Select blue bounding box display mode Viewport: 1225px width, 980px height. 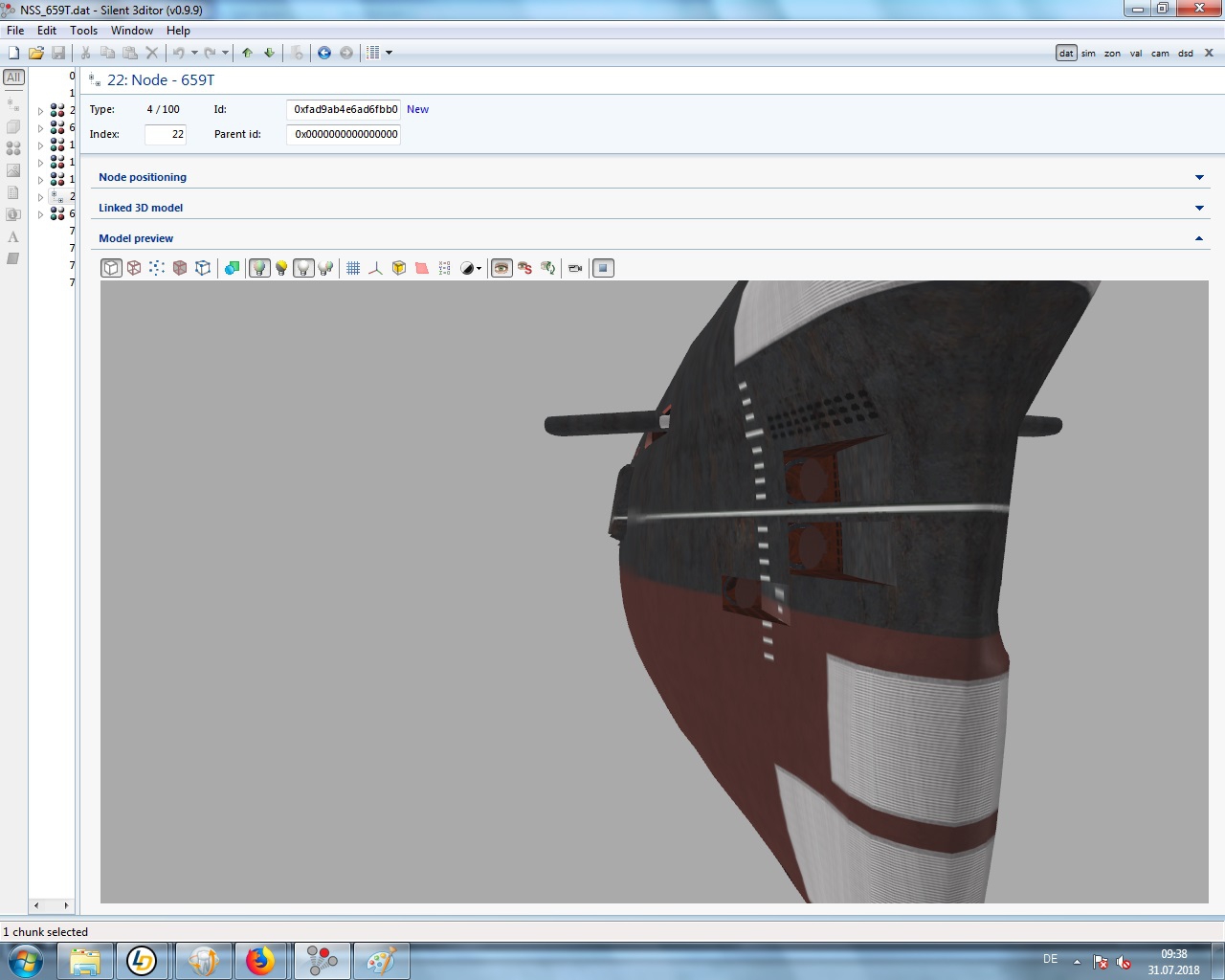(203, 268)
